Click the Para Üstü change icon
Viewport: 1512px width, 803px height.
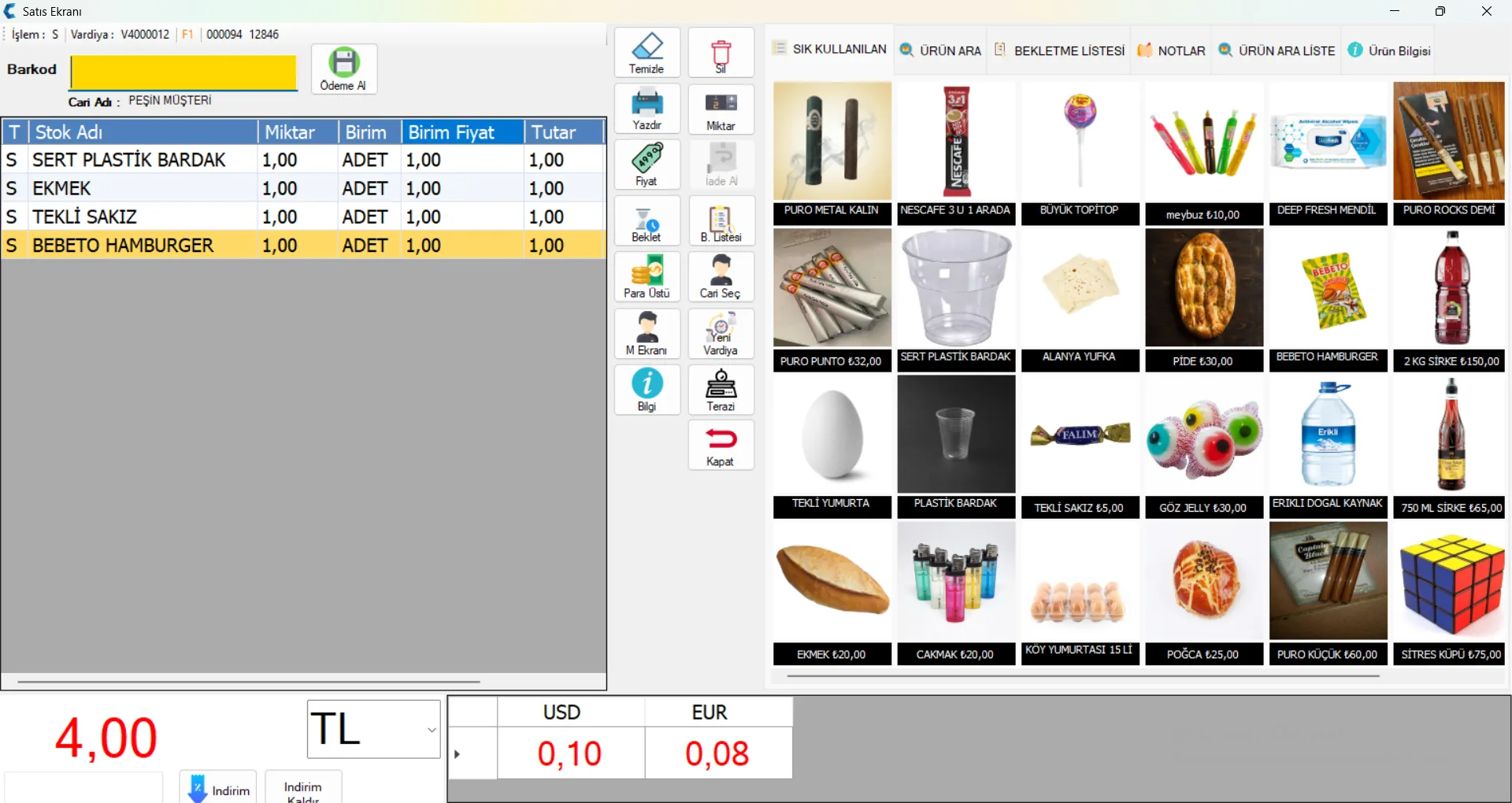coord(647,276)
